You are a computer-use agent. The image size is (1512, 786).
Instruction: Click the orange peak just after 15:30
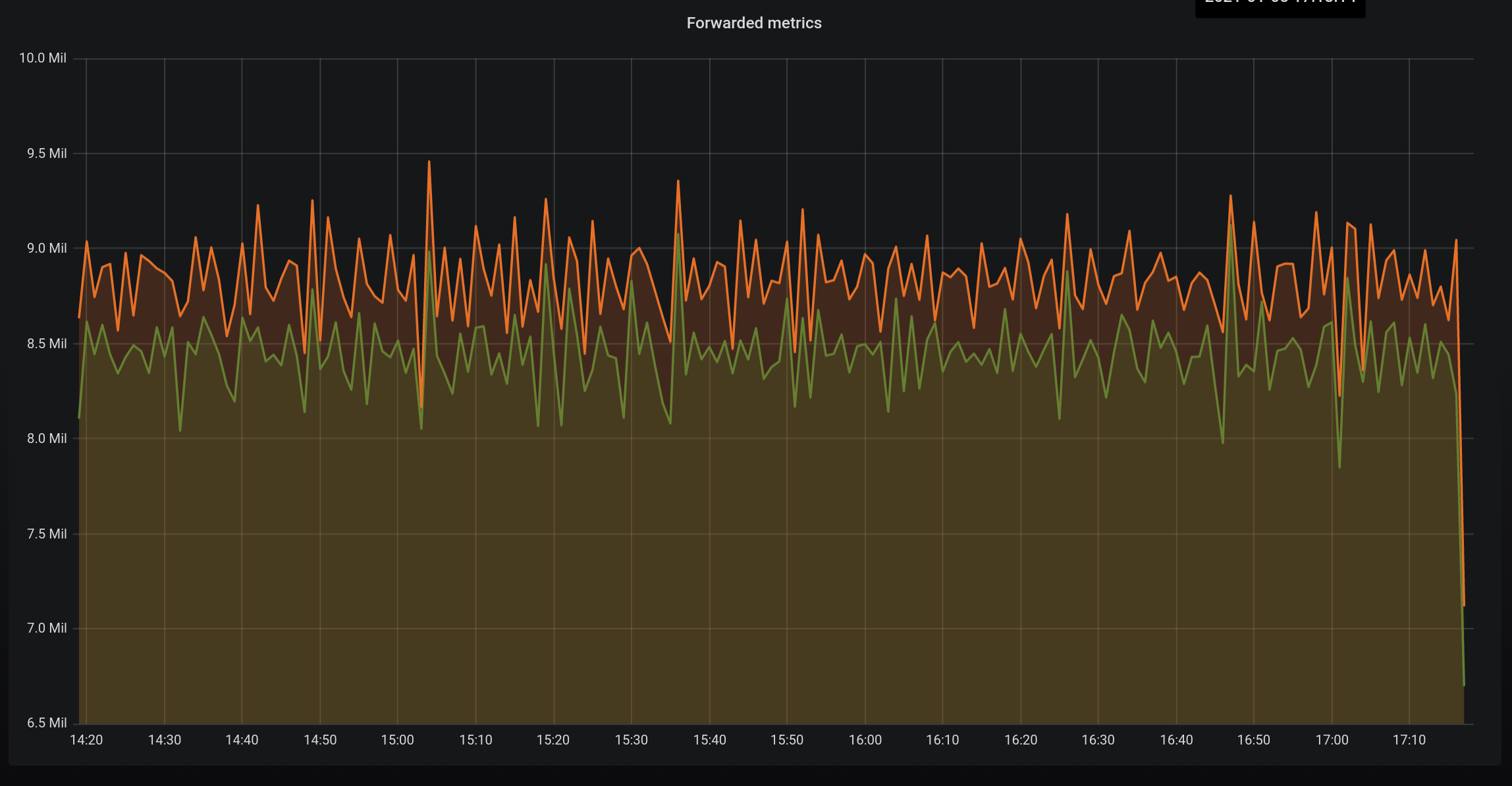tap(678, 181)
